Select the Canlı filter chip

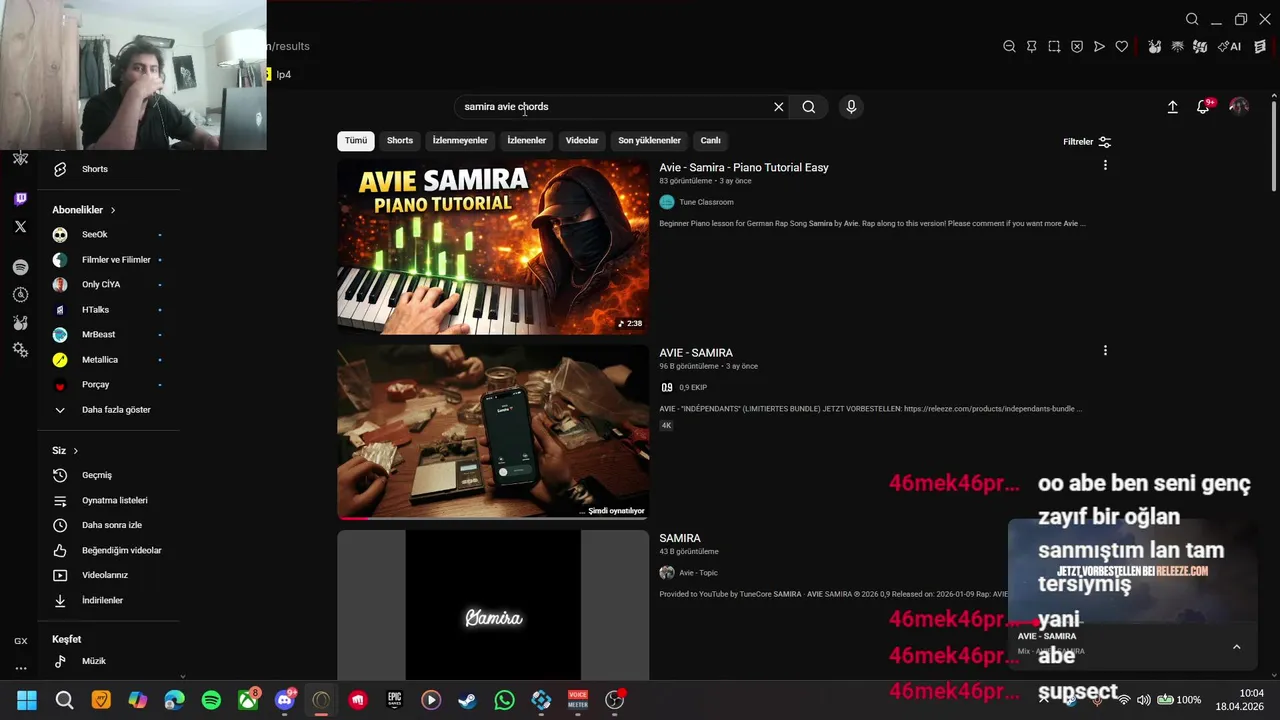pos(710,141)
